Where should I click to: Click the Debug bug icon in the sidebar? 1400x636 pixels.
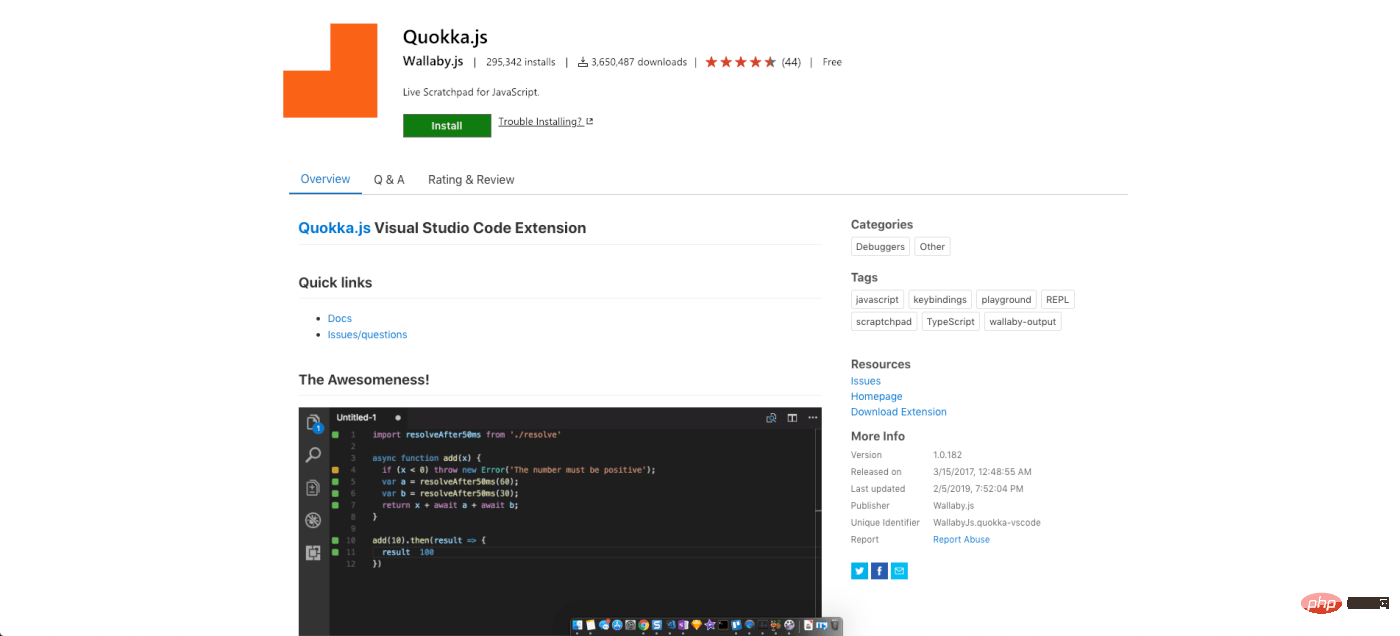point(313,520)
